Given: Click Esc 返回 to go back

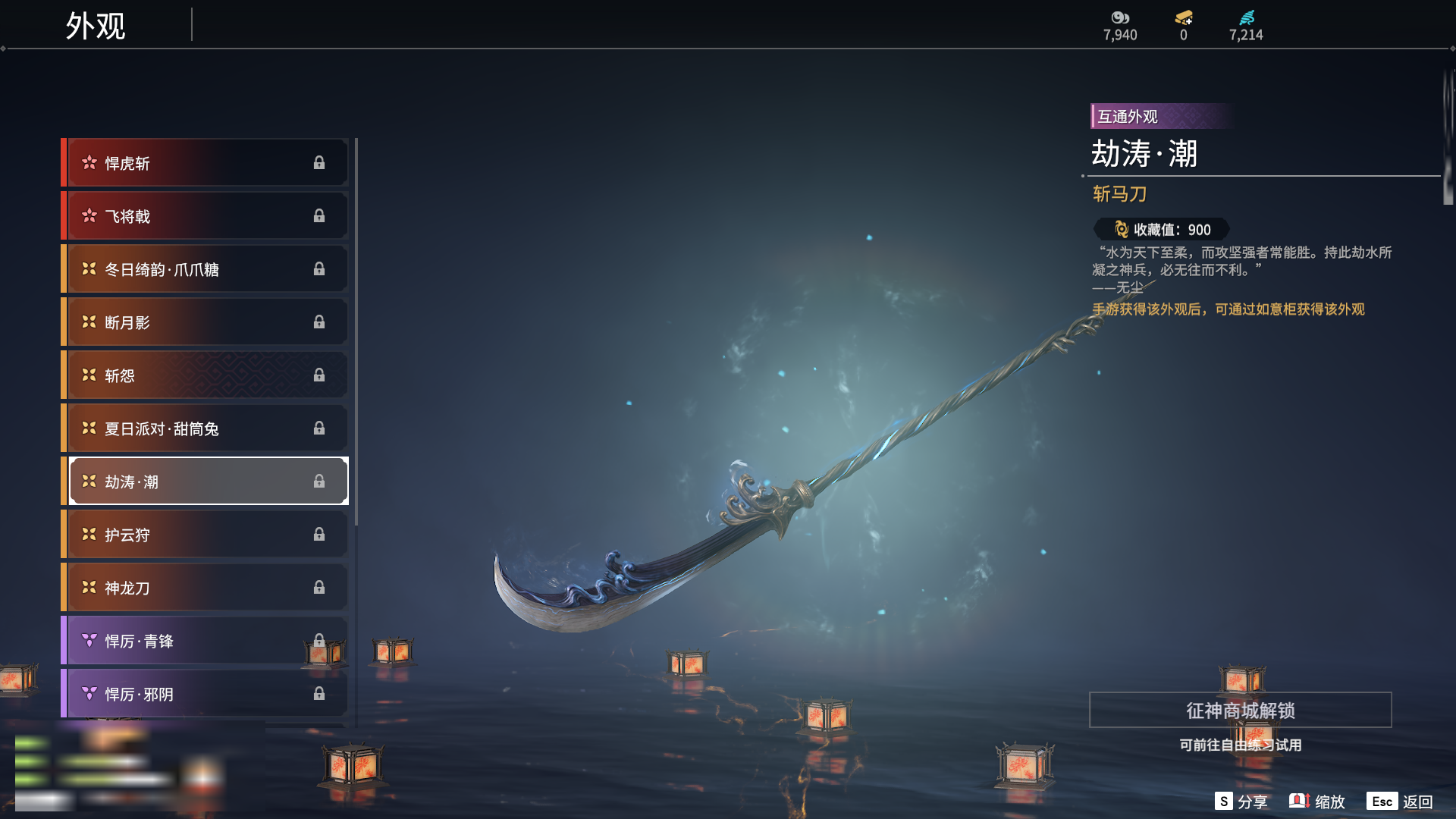Looking at the screenshot, I should click(x=1400, y=802).
